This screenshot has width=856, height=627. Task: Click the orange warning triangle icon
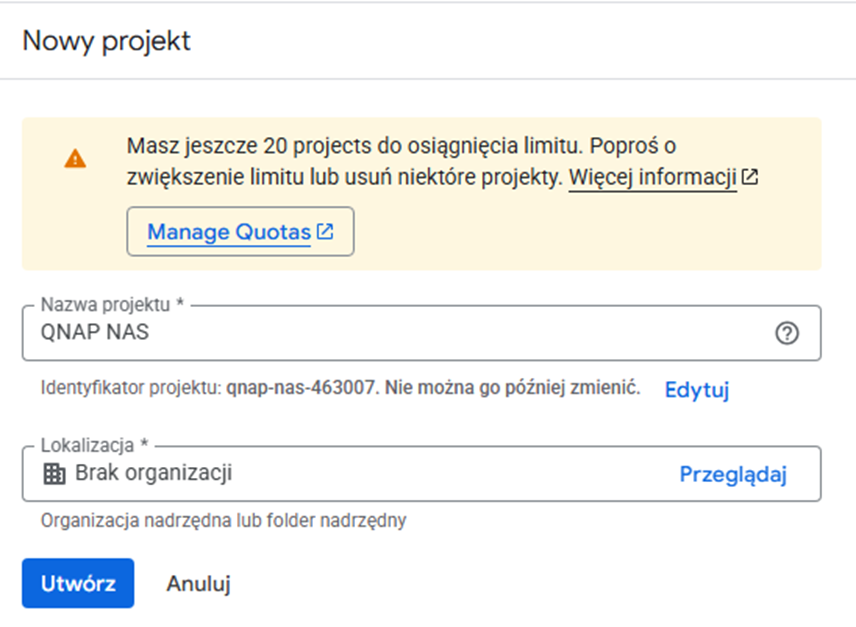(75, 159)
